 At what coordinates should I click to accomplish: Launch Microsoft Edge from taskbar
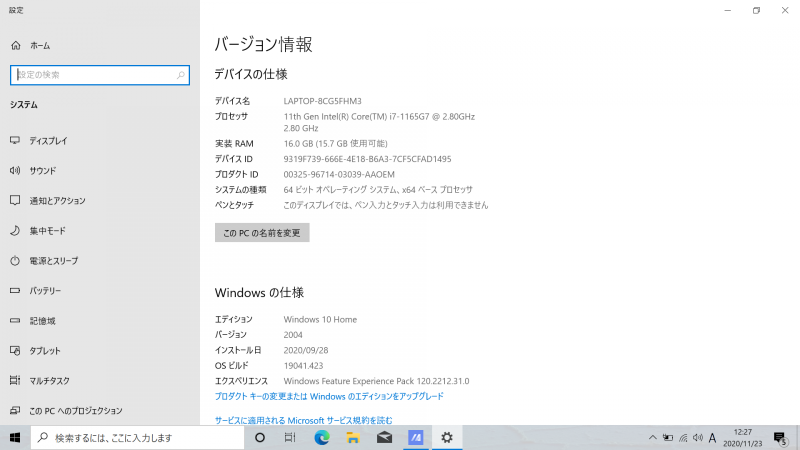pos(321,438)
